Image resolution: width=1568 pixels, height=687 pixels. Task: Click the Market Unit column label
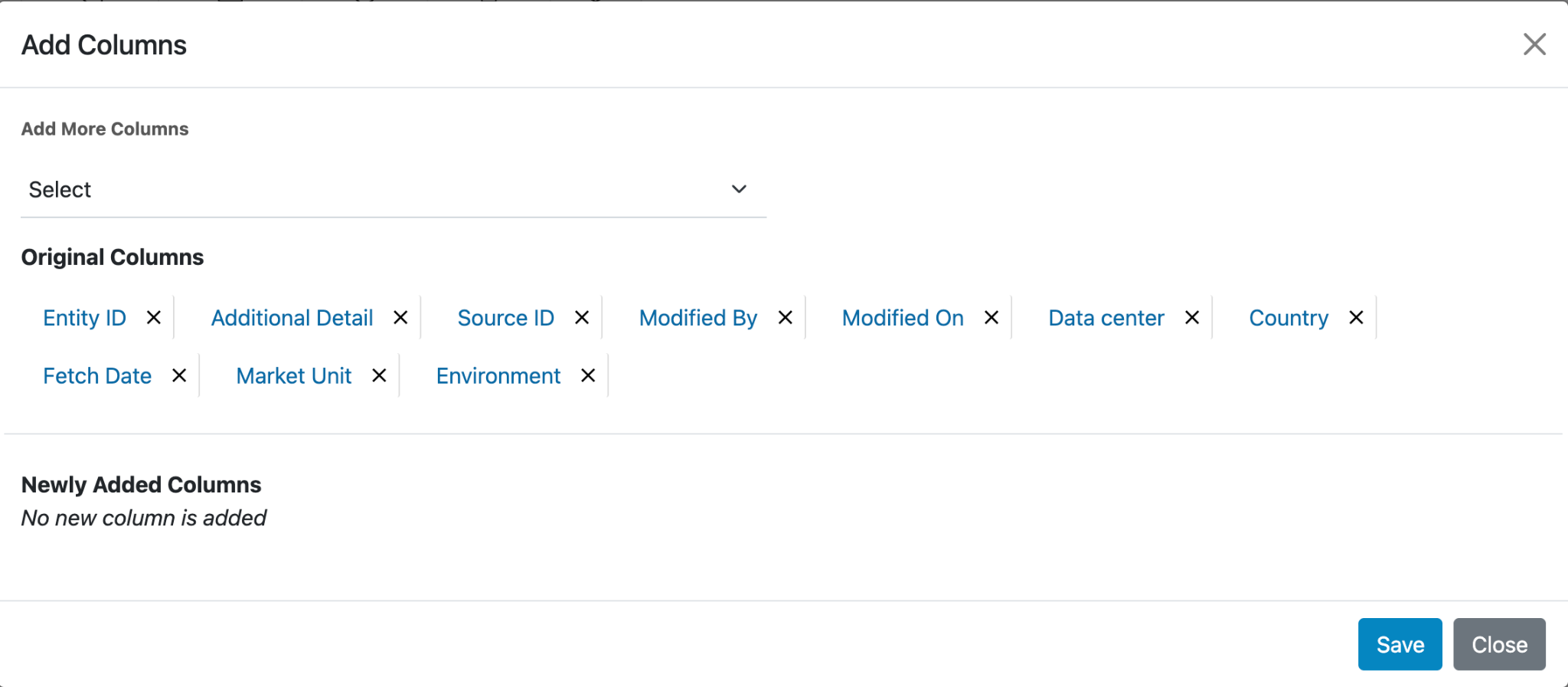(x=294, y=376)
